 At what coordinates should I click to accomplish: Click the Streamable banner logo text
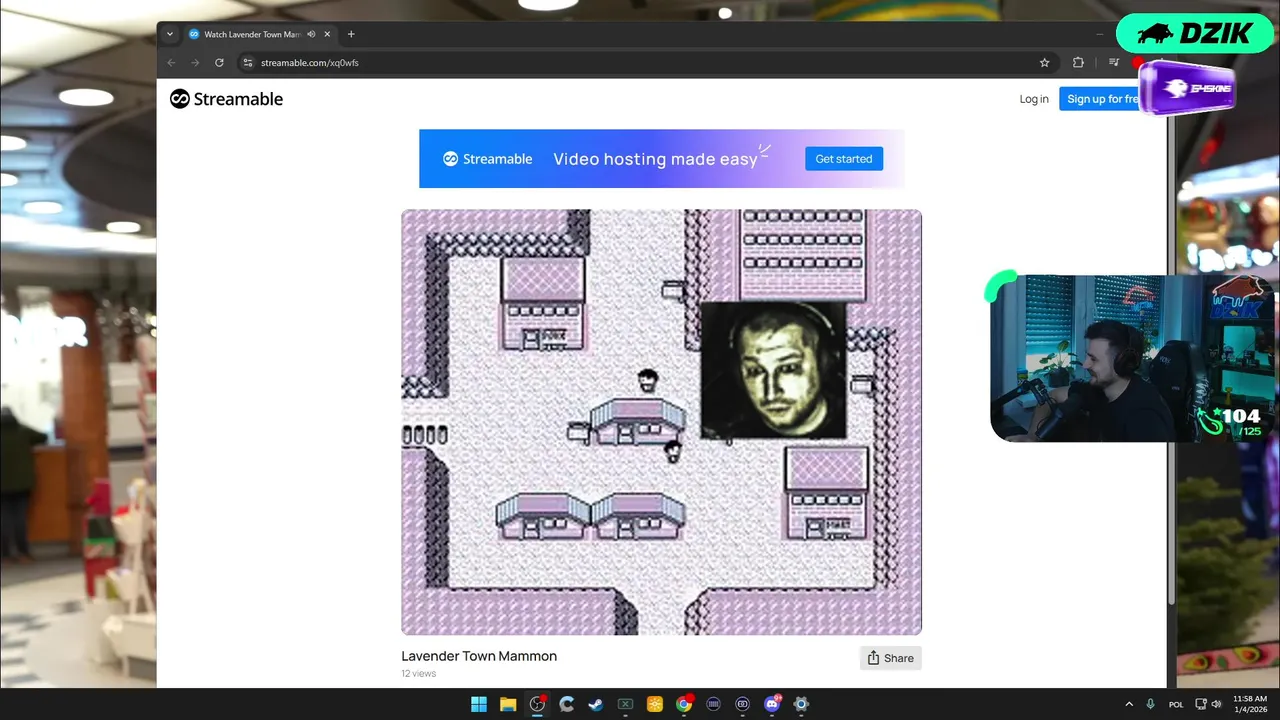[x=488, y=159]
